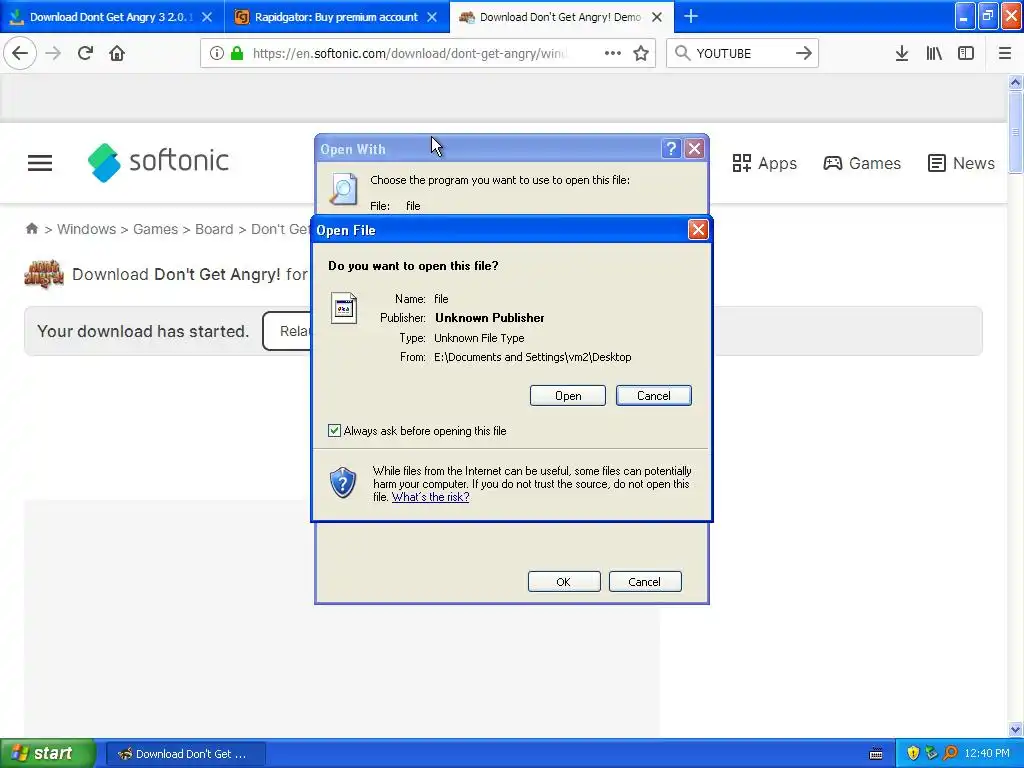Image resolution: width=1024 pixels, height=768 pixels.
Task: Click the taskbar clock showing 12:40 PM
Action: click(987, 753)
